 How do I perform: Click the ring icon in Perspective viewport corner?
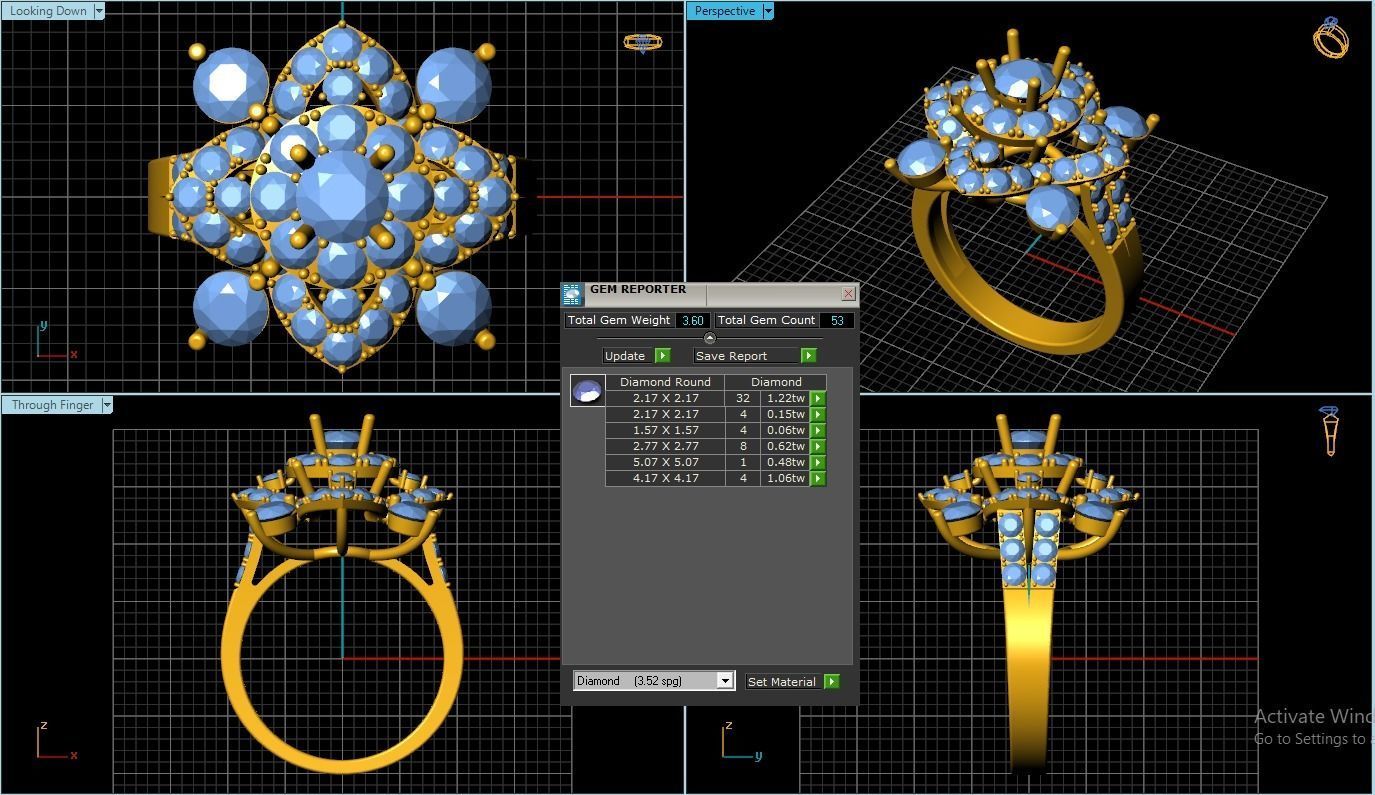coord(1331,37)
